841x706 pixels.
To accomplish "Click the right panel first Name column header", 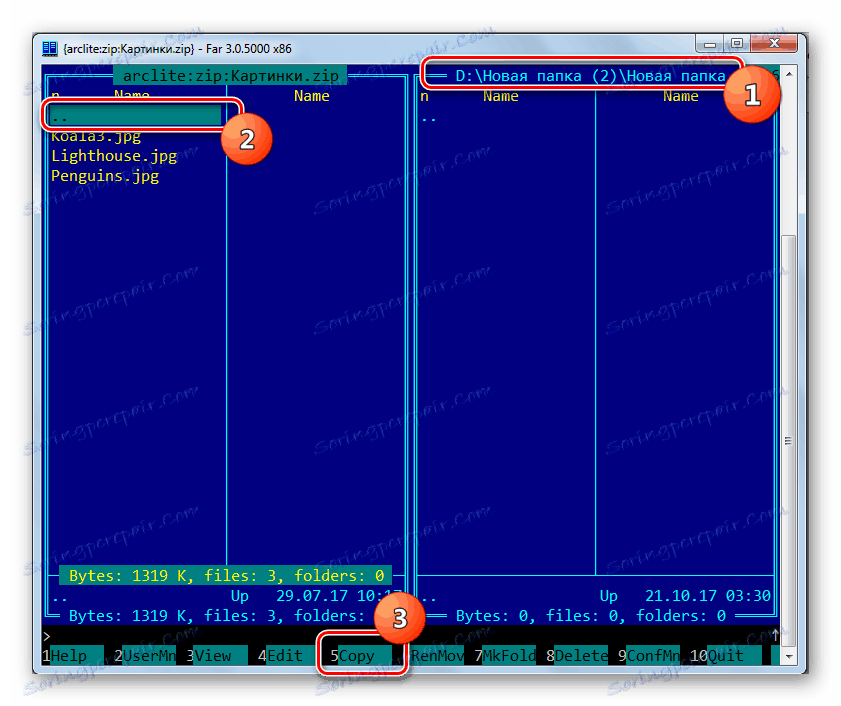I will click(500, 96).
